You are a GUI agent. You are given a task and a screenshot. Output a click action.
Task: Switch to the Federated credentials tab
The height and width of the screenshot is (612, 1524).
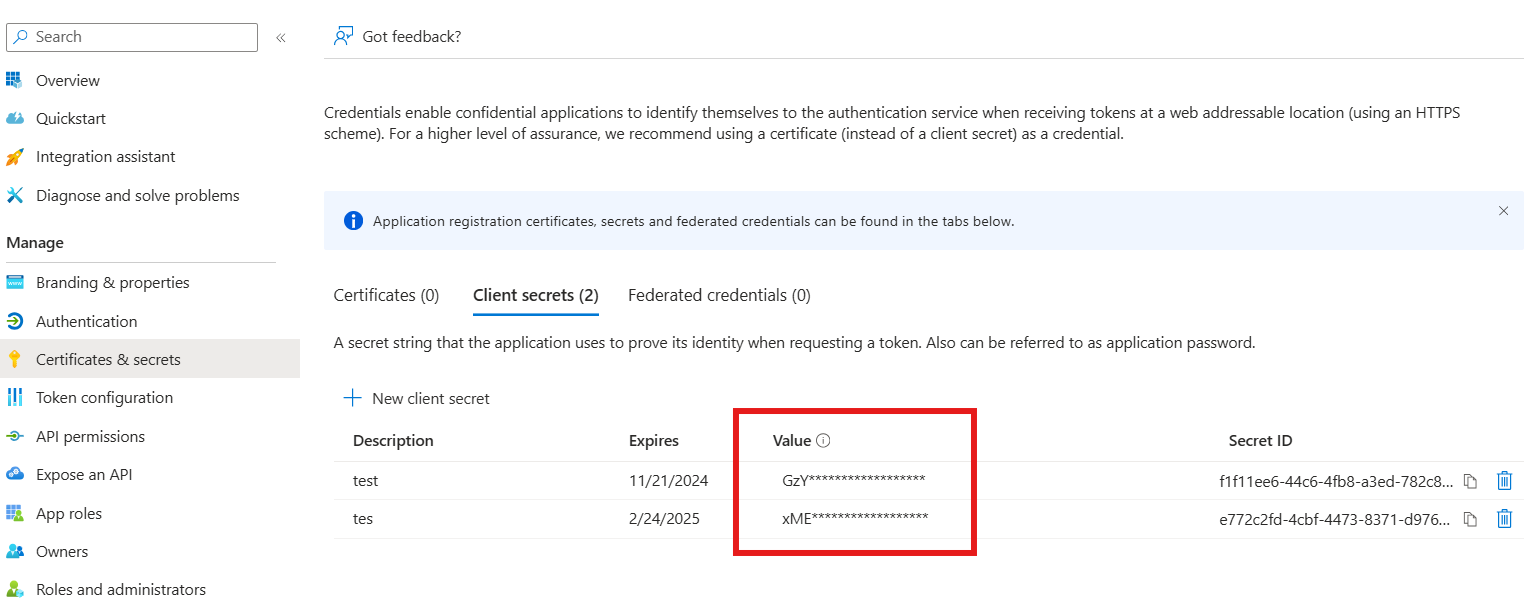point(720,295)
